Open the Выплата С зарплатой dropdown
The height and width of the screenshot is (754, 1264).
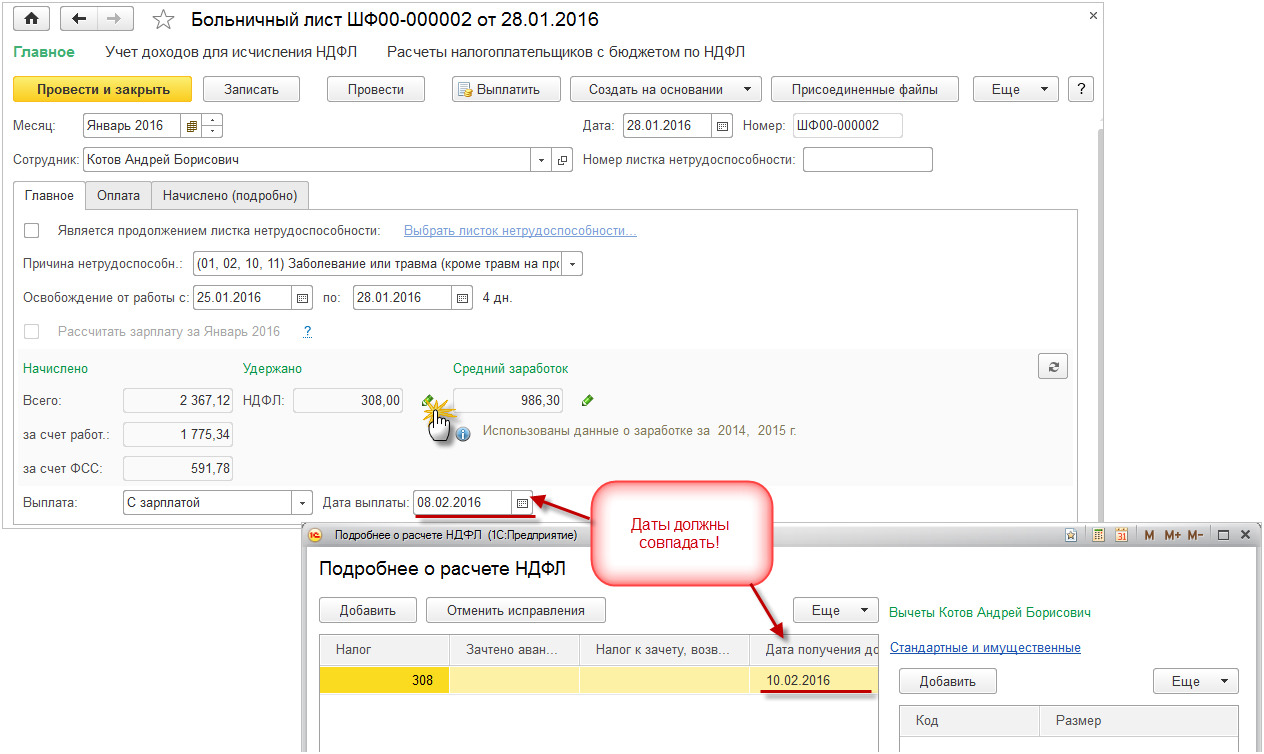click(x=301, y=503)
